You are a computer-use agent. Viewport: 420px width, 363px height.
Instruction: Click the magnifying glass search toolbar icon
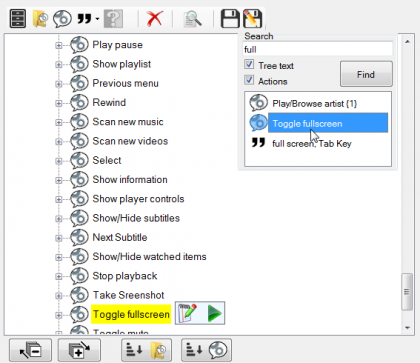tap(193, 19)
